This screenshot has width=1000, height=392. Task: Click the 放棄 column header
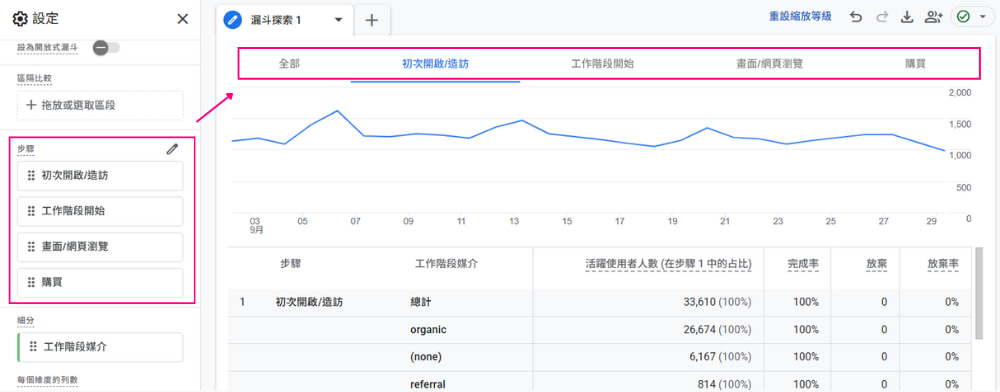tap(876, 264)
